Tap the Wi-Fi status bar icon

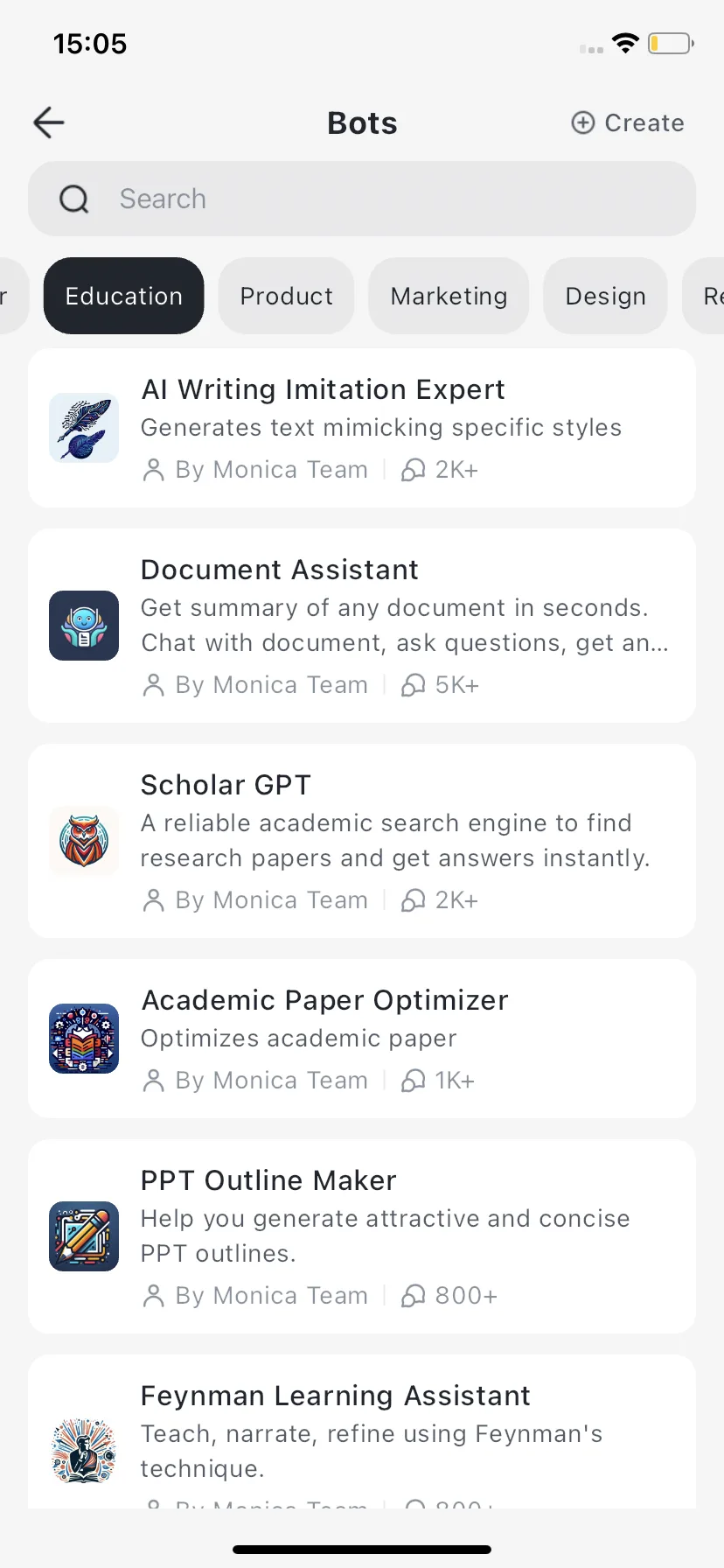pyautogui.click(x=626, y=43)
